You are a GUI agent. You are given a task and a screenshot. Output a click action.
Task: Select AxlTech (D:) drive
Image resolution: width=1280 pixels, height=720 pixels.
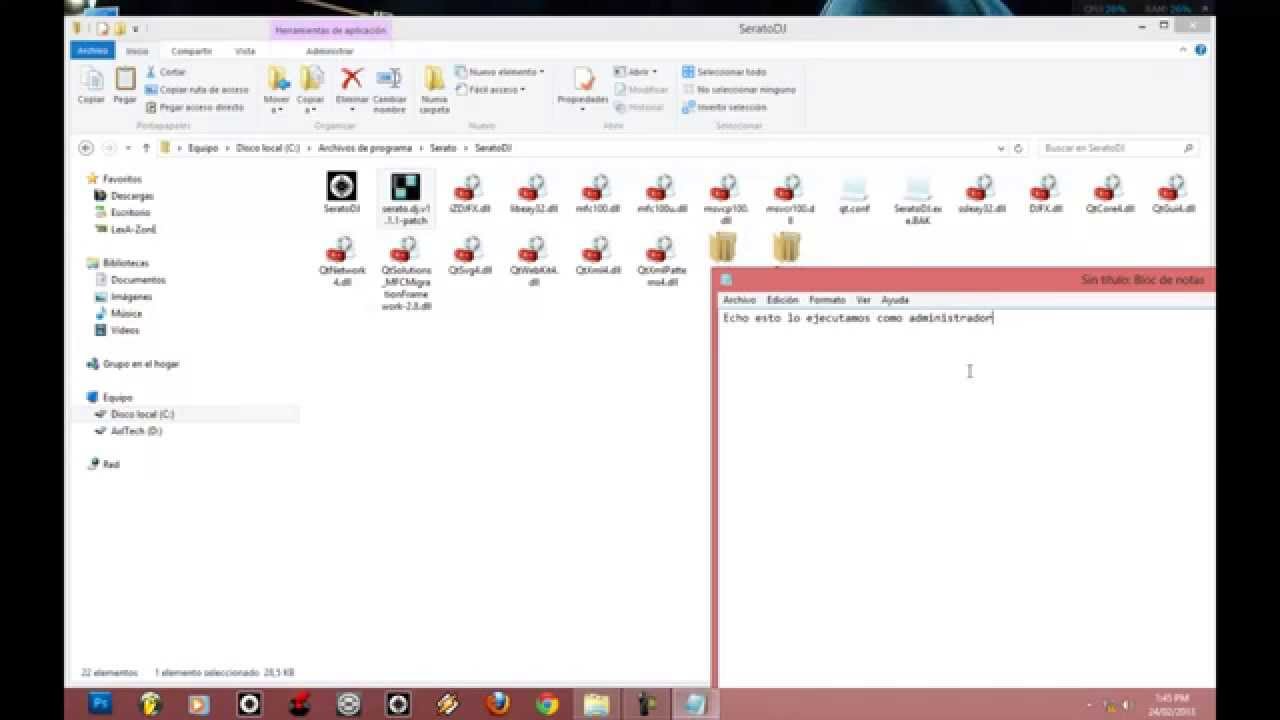pos(136,431)
